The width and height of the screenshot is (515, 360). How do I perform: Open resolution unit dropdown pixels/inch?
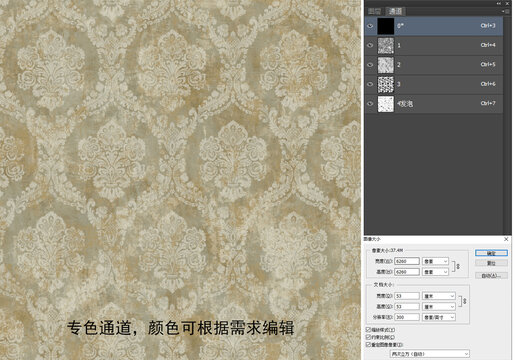click(439, 317)
